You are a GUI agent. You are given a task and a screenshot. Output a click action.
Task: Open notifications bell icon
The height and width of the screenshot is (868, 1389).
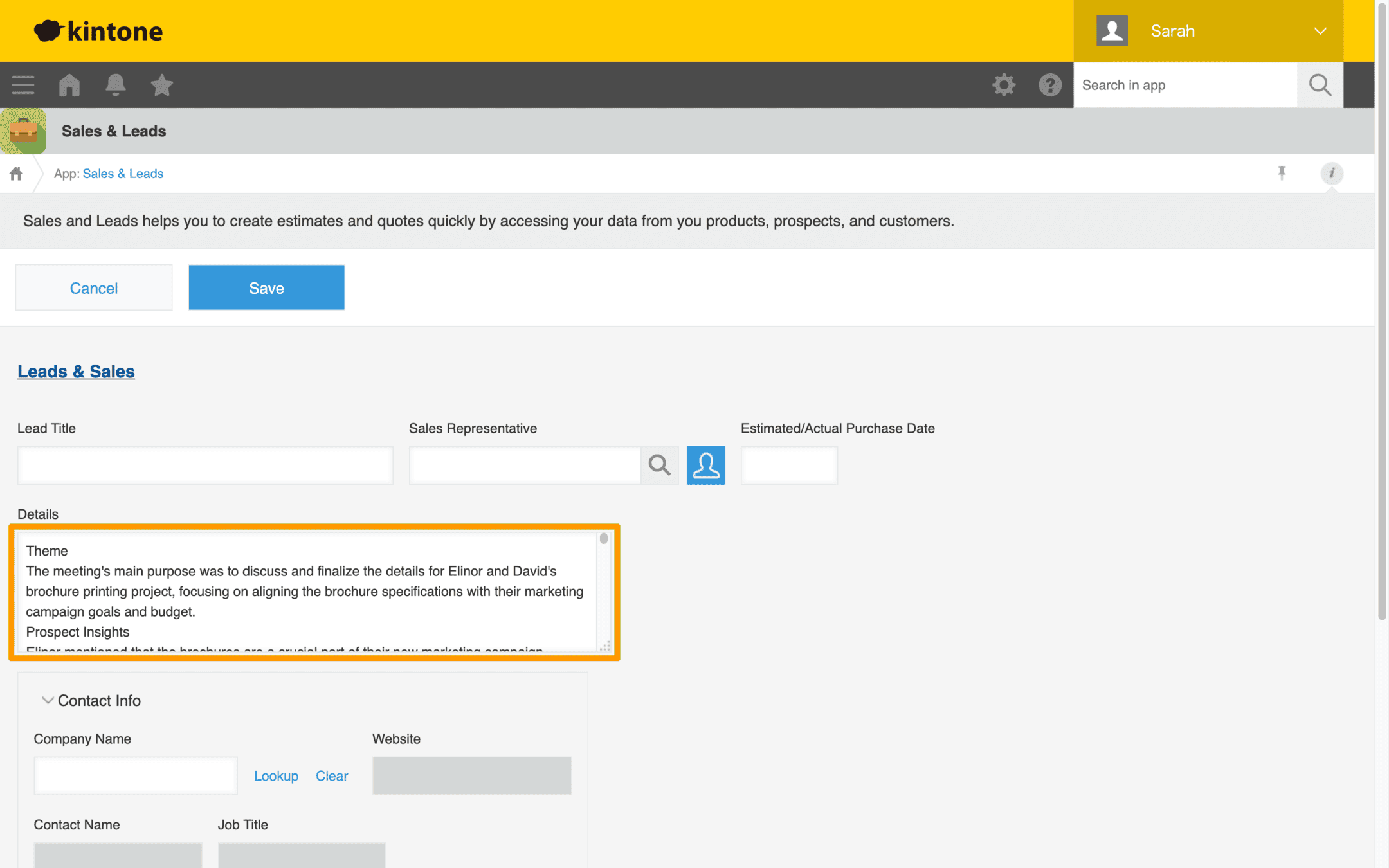[116, 85]
